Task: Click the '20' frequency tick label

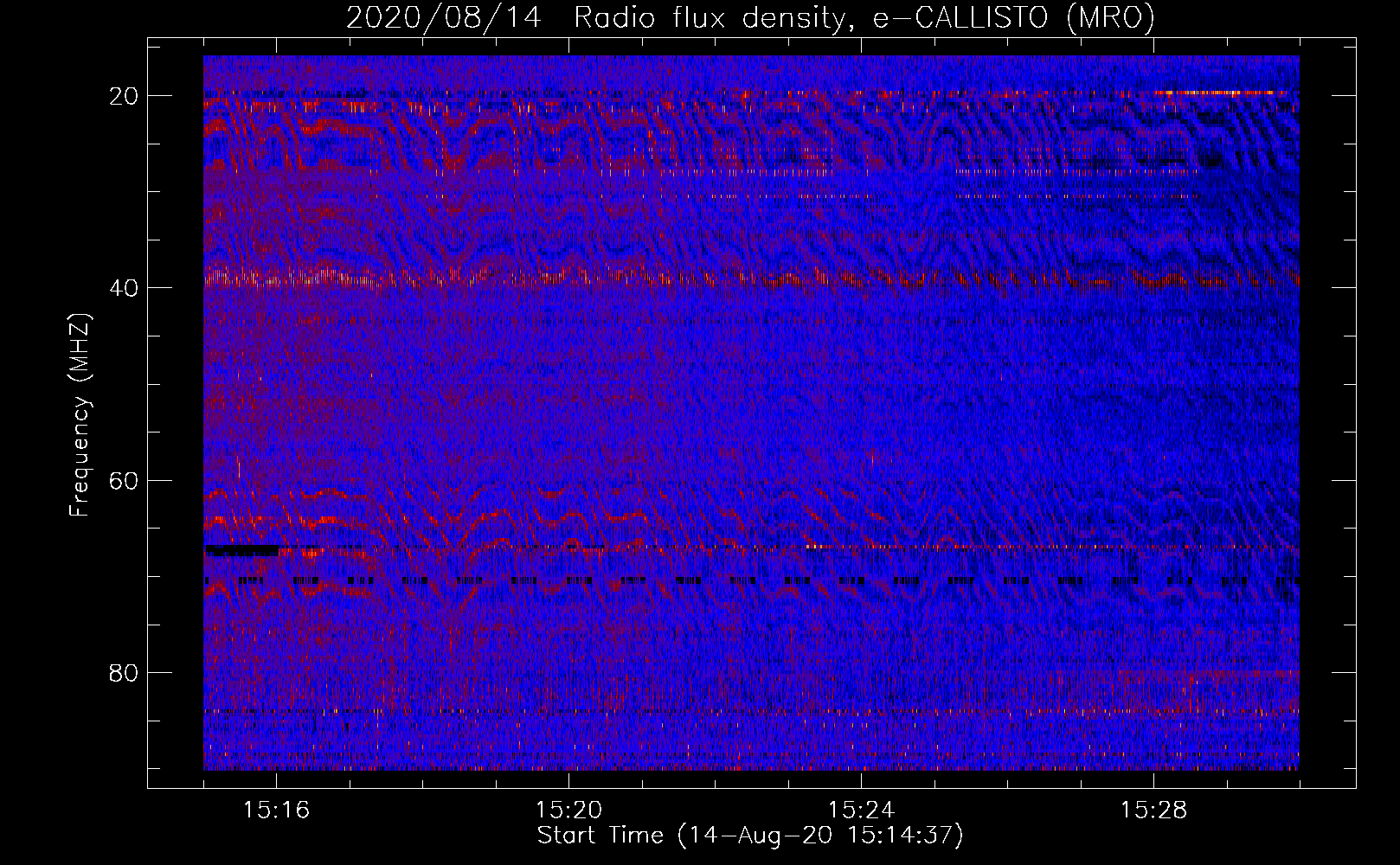Action: coord(125,95)
